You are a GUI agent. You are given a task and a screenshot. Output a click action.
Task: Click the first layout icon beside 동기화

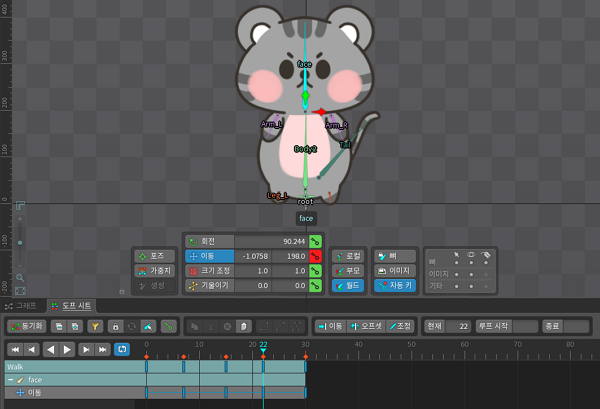click(59, 326)
